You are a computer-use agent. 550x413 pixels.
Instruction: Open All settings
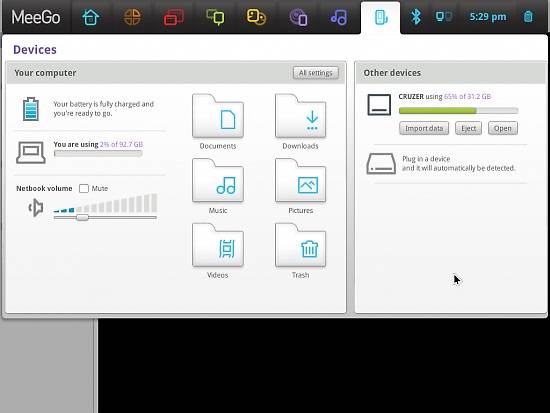point(316,73)
